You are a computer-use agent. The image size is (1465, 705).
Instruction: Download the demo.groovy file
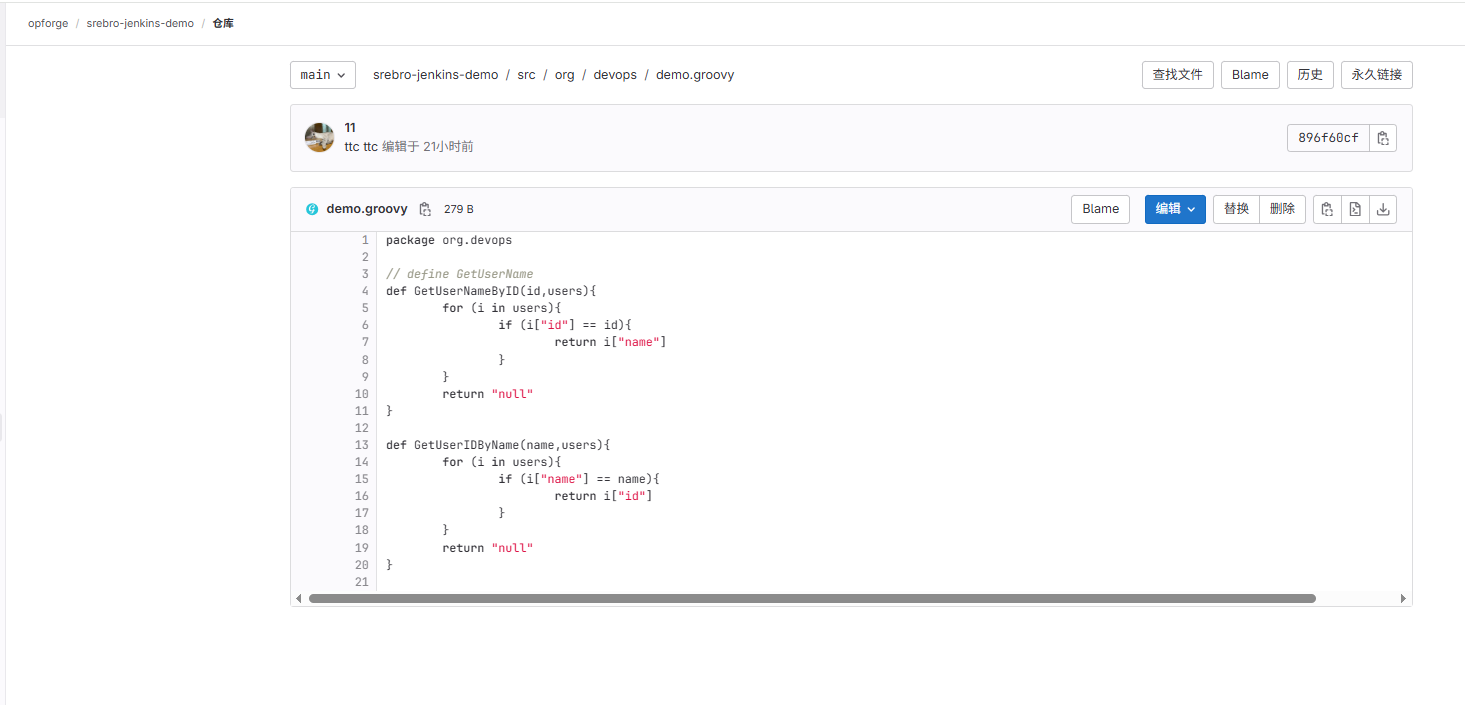1383,209
